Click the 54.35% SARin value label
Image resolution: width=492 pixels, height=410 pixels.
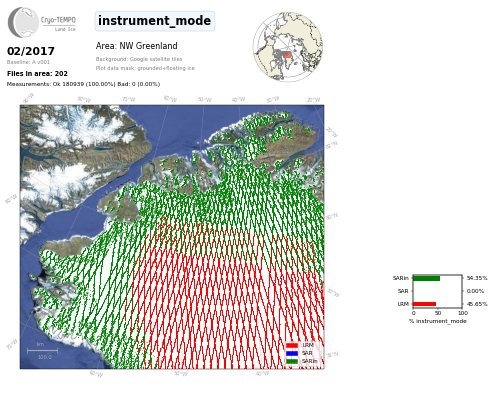pos(477,278)
